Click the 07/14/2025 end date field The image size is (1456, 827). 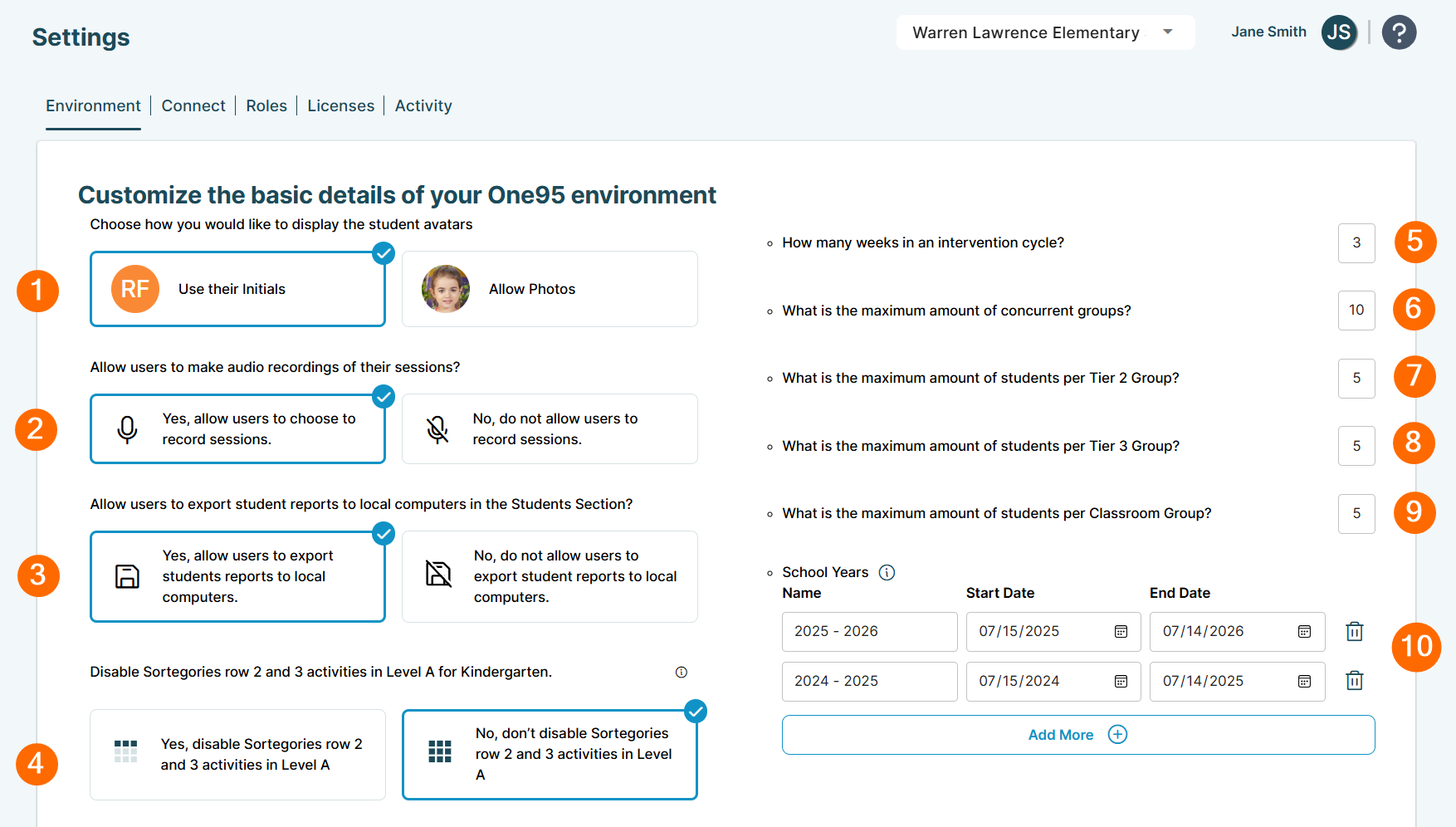[x=1237, y=682]
